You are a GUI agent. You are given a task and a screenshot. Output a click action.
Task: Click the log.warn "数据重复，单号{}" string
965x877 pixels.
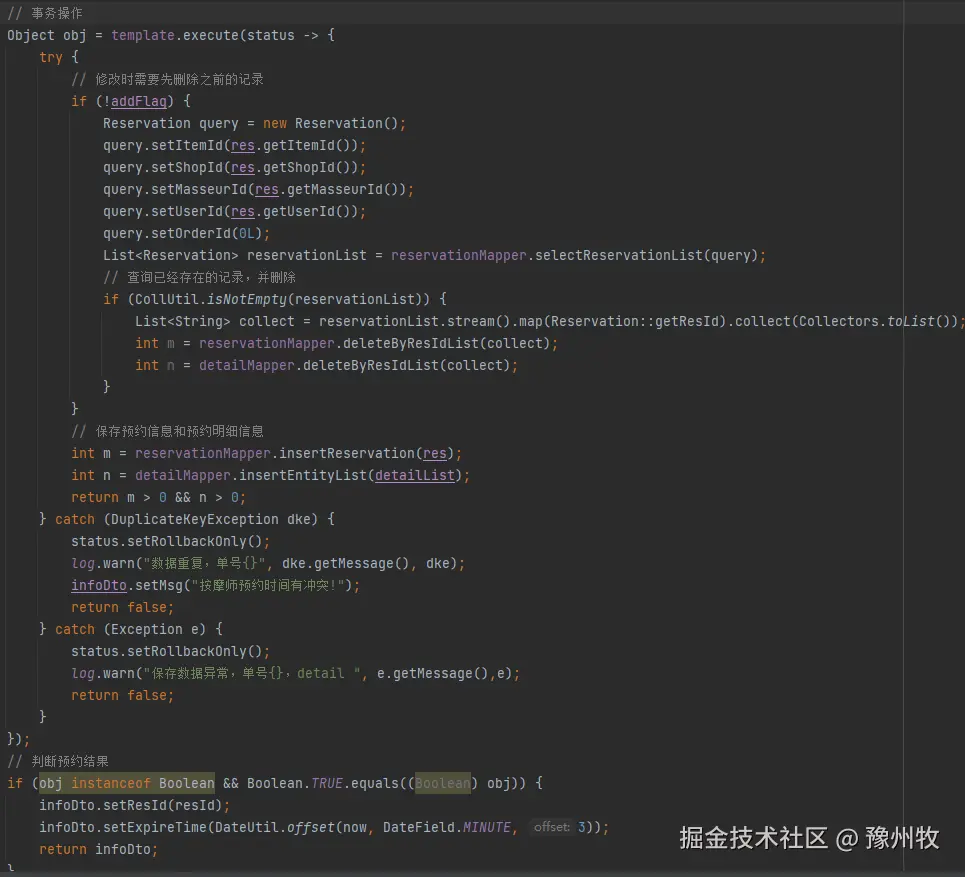click(207, 564)
